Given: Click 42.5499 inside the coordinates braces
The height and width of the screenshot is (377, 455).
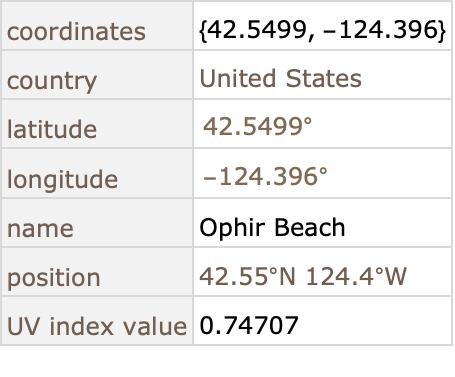Looking at the screenshot, I should 257,30.
